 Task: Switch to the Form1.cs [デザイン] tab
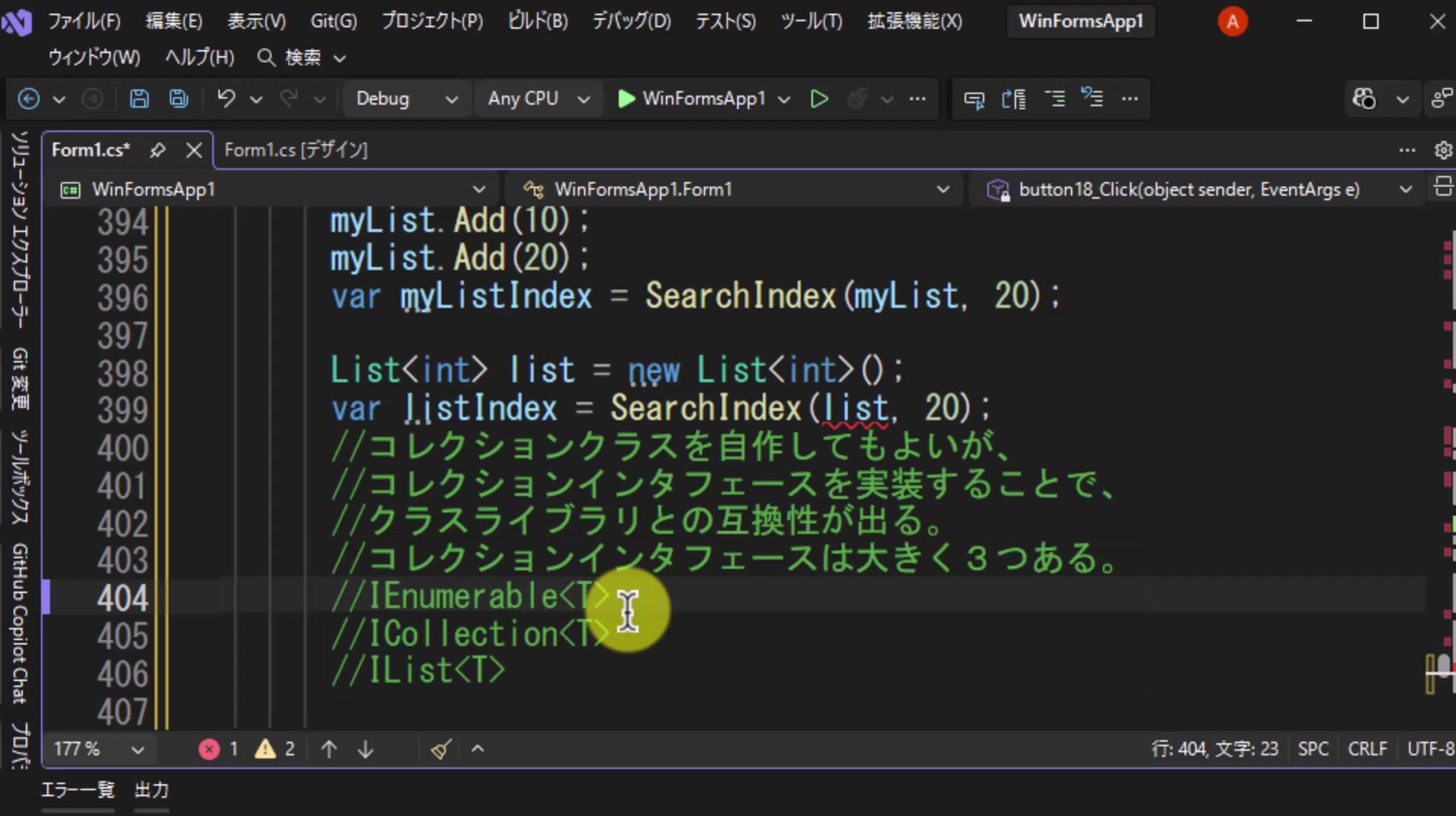click(x=296, y=150)
